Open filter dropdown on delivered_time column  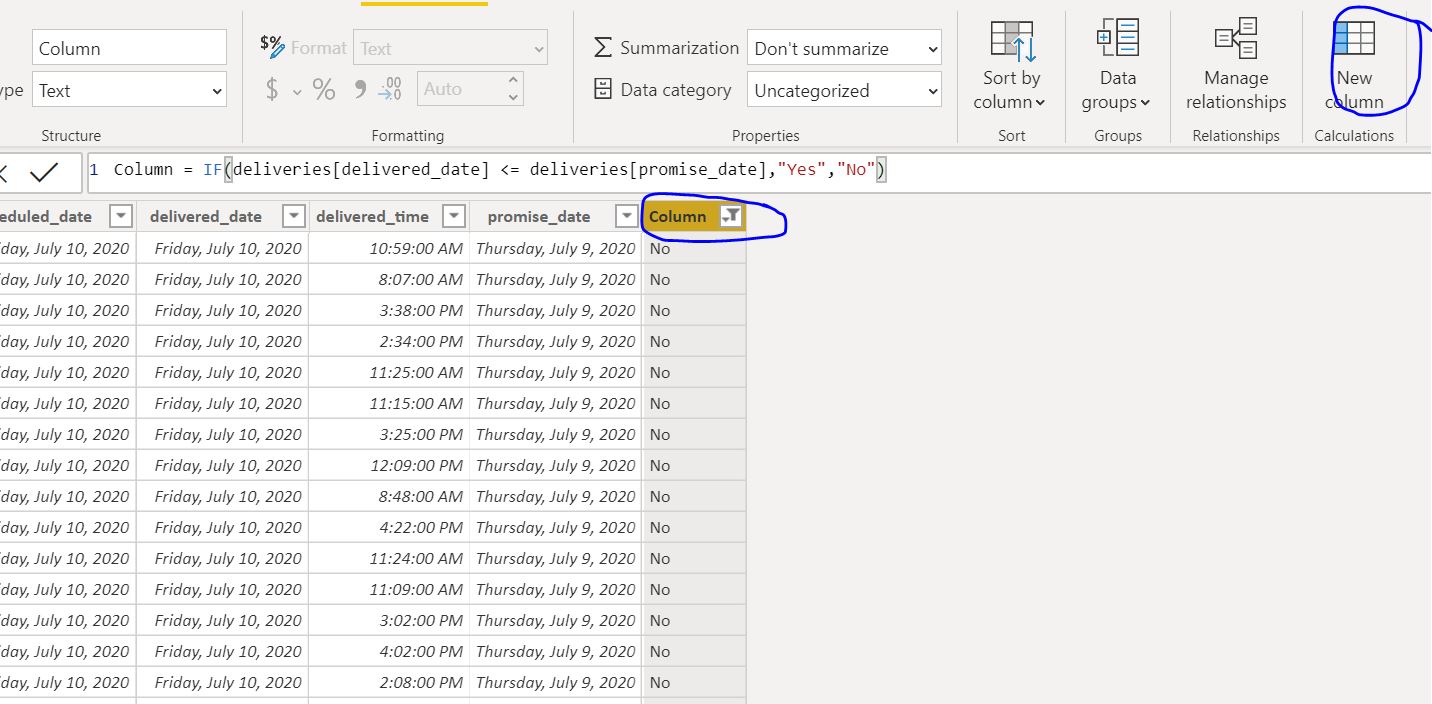tap(454, 216)
